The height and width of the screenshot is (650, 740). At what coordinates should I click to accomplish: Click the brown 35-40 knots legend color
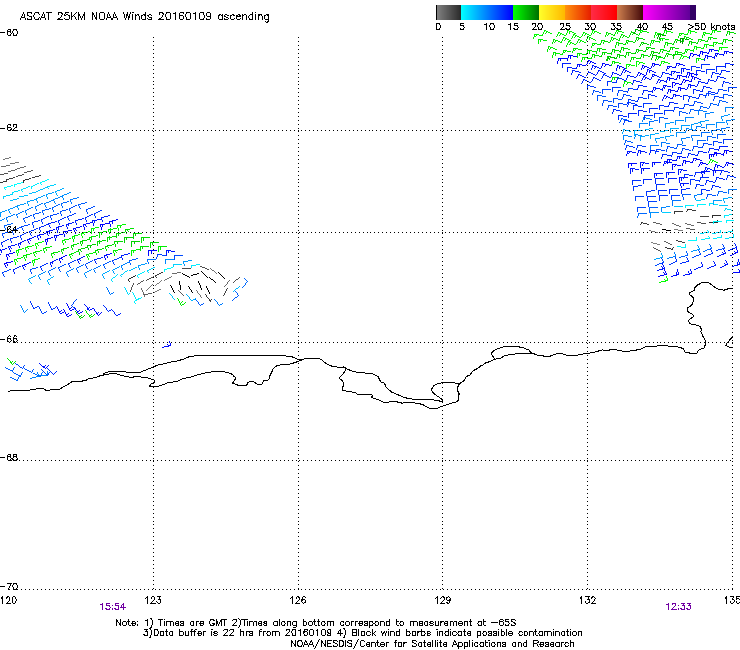pyautogui.click(x=630, y=12)
